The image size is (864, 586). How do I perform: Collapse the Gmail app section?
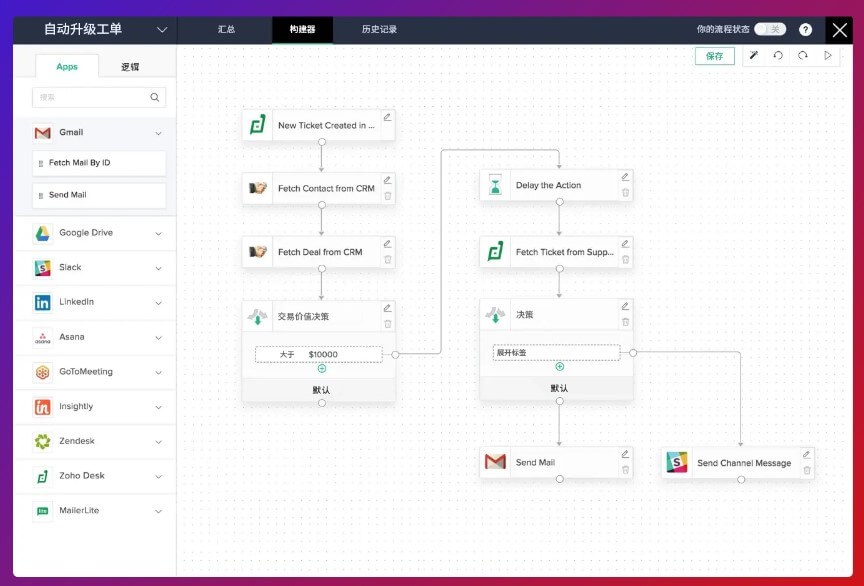158,133
